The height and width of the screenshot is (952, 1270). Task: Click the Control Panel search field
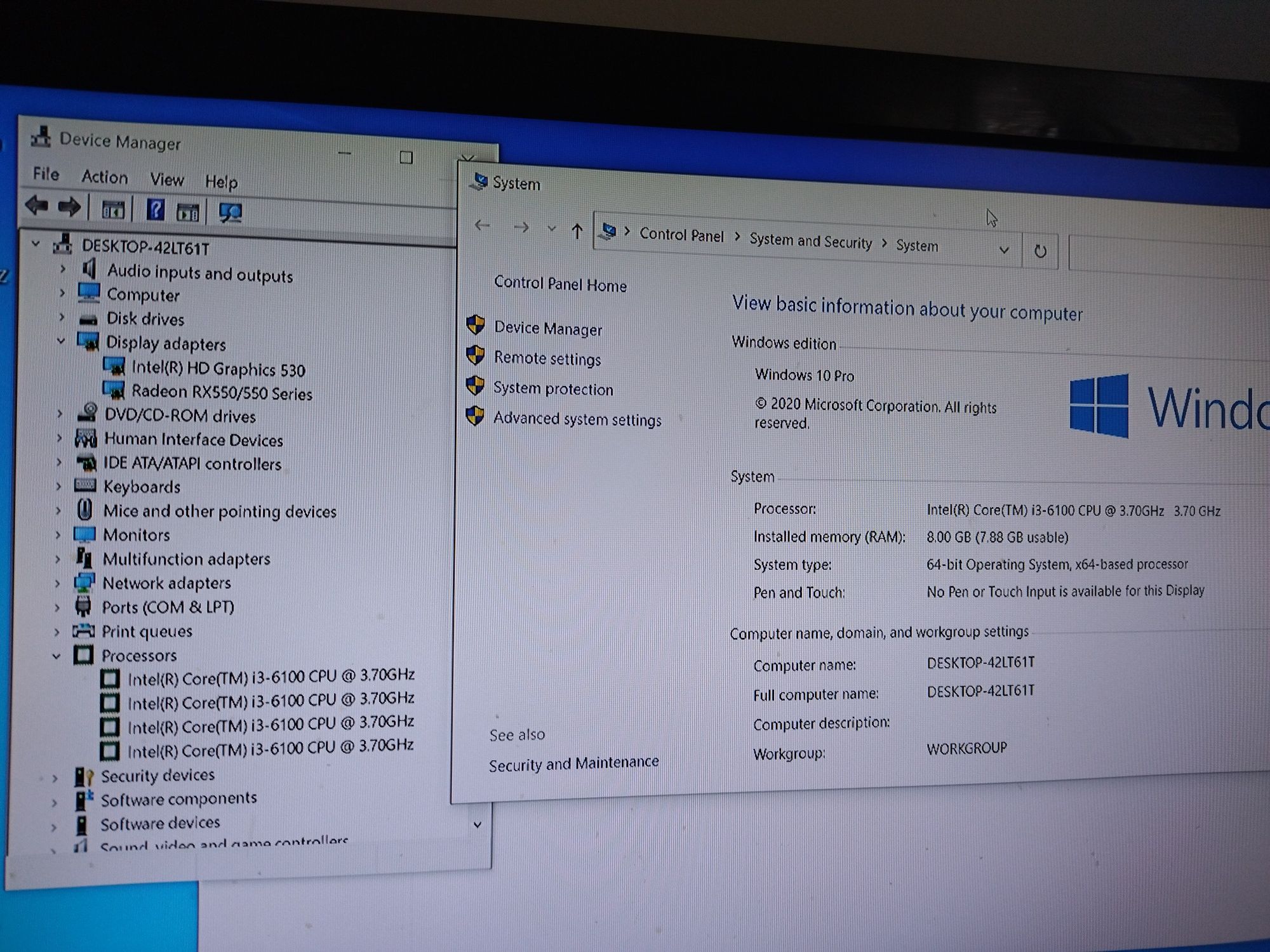1170,258
